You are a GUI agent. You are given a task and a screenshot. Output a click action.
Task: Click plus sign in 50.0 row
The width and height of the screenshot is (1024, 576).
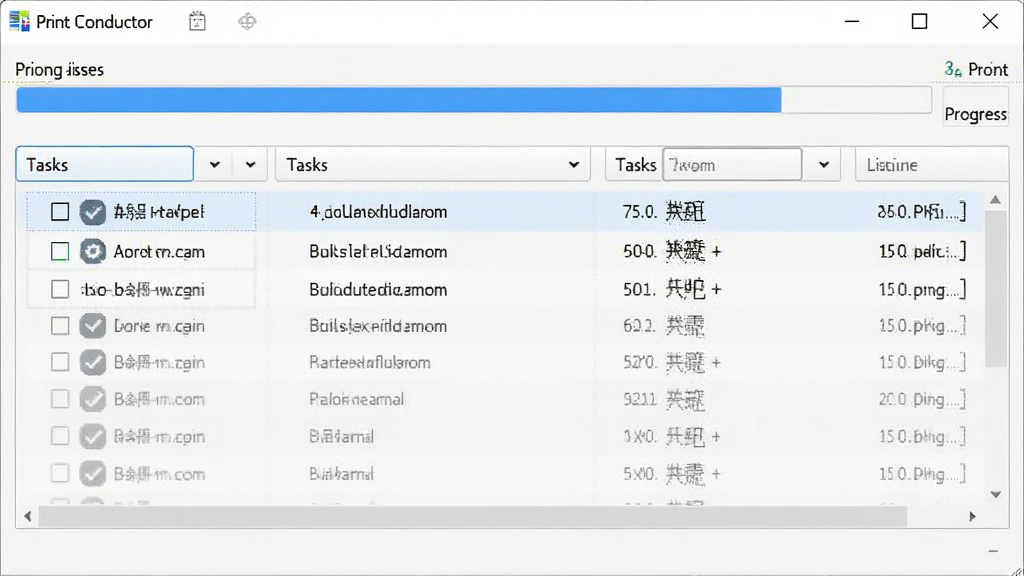coord(716,252)
